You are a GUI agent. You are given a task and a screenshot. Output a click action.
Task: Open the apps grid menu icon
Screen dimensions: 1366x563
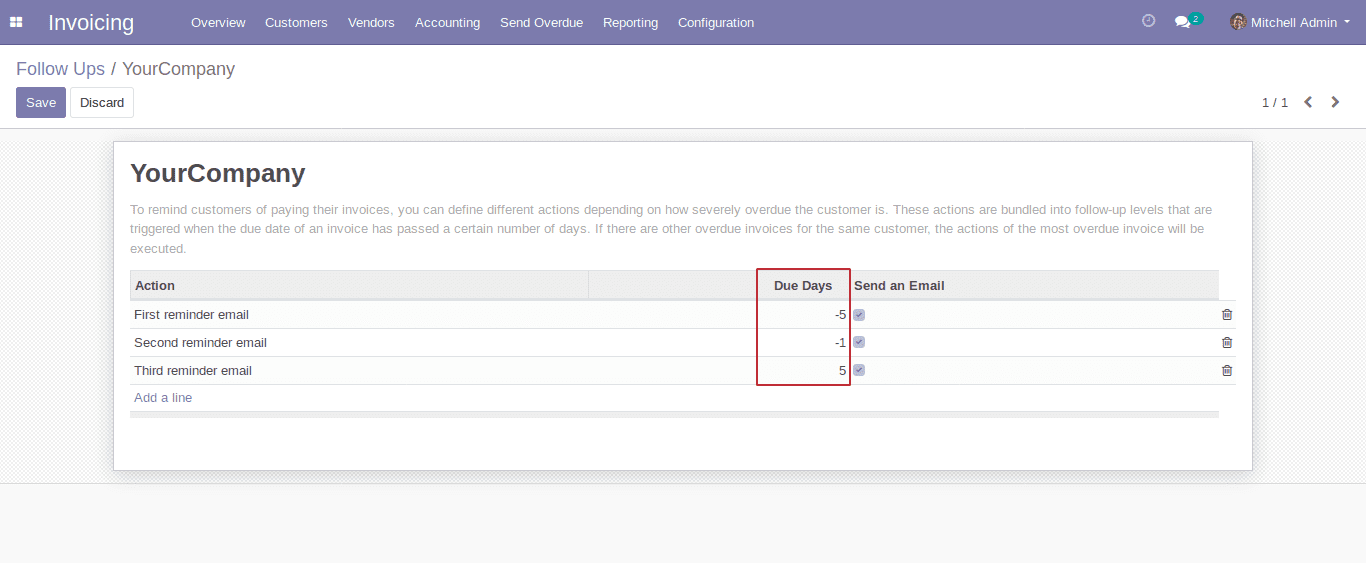16,22
